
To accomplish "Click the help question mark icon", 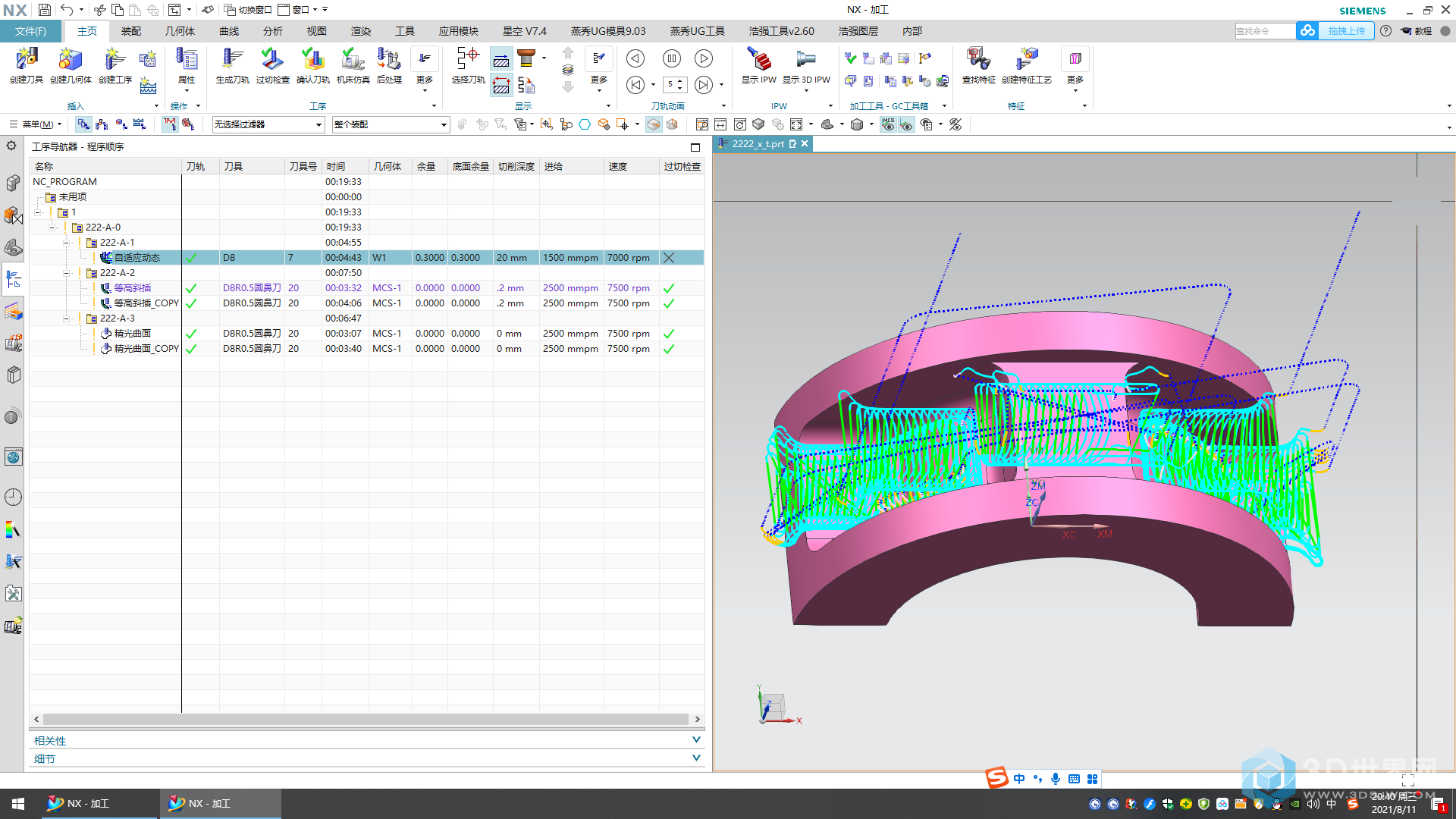I will 1385,31.
